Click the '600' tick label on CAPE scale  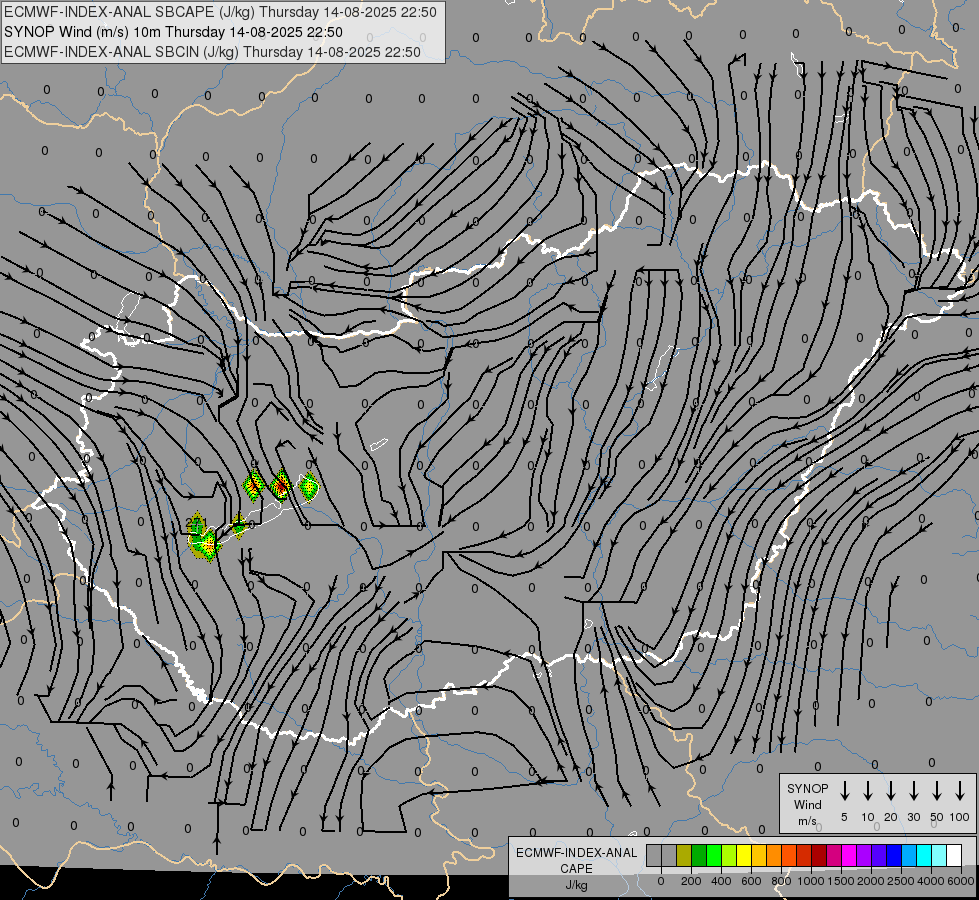pyautogui.click(x=751, y=881)
